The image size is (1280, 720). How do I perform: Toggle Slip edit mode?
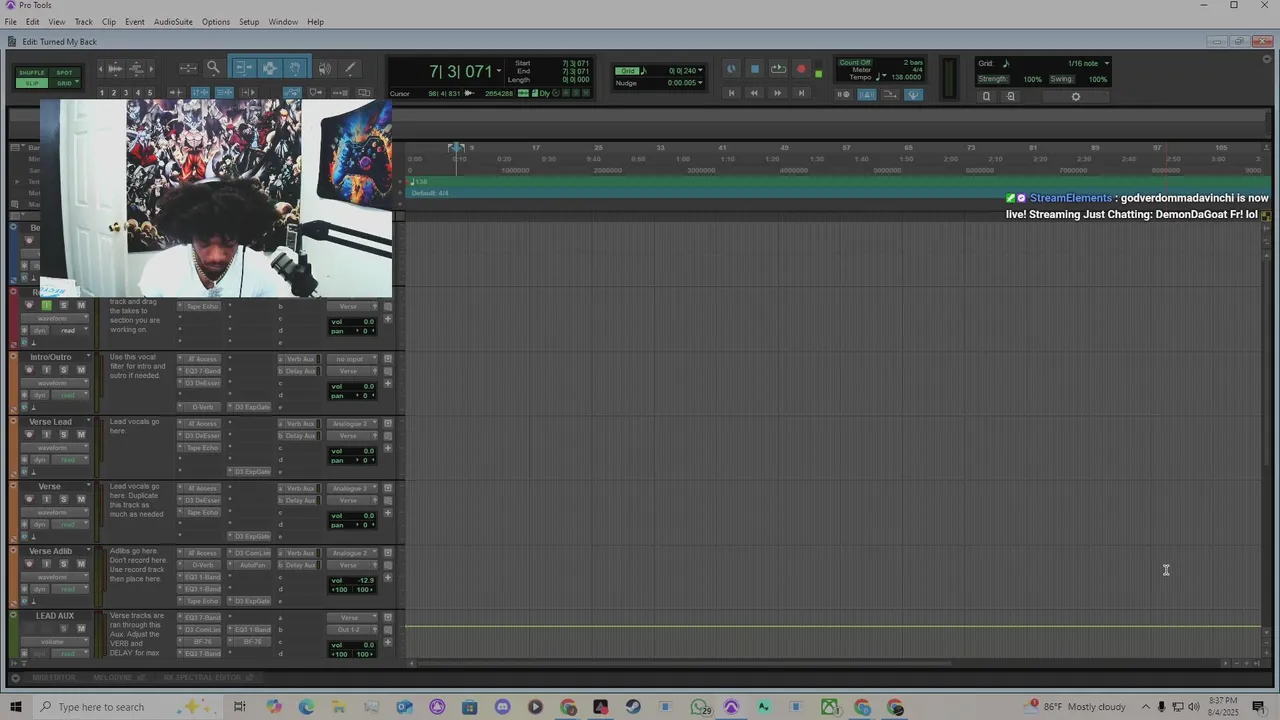pos(32,83)
